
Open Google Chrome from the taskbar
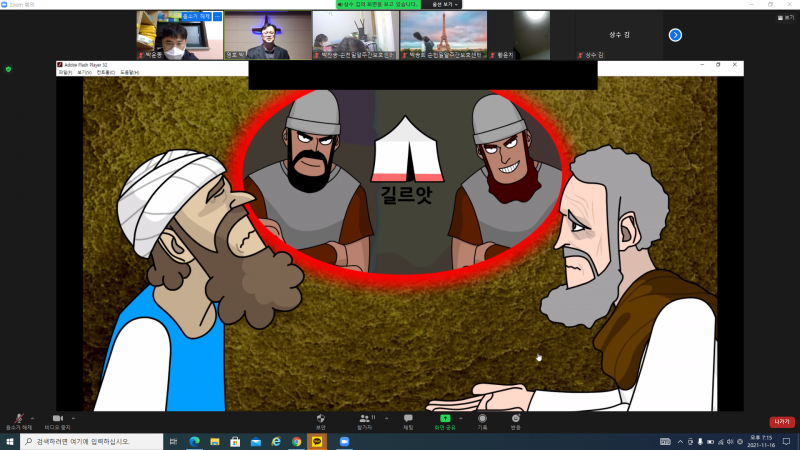(x=296, y=441)
